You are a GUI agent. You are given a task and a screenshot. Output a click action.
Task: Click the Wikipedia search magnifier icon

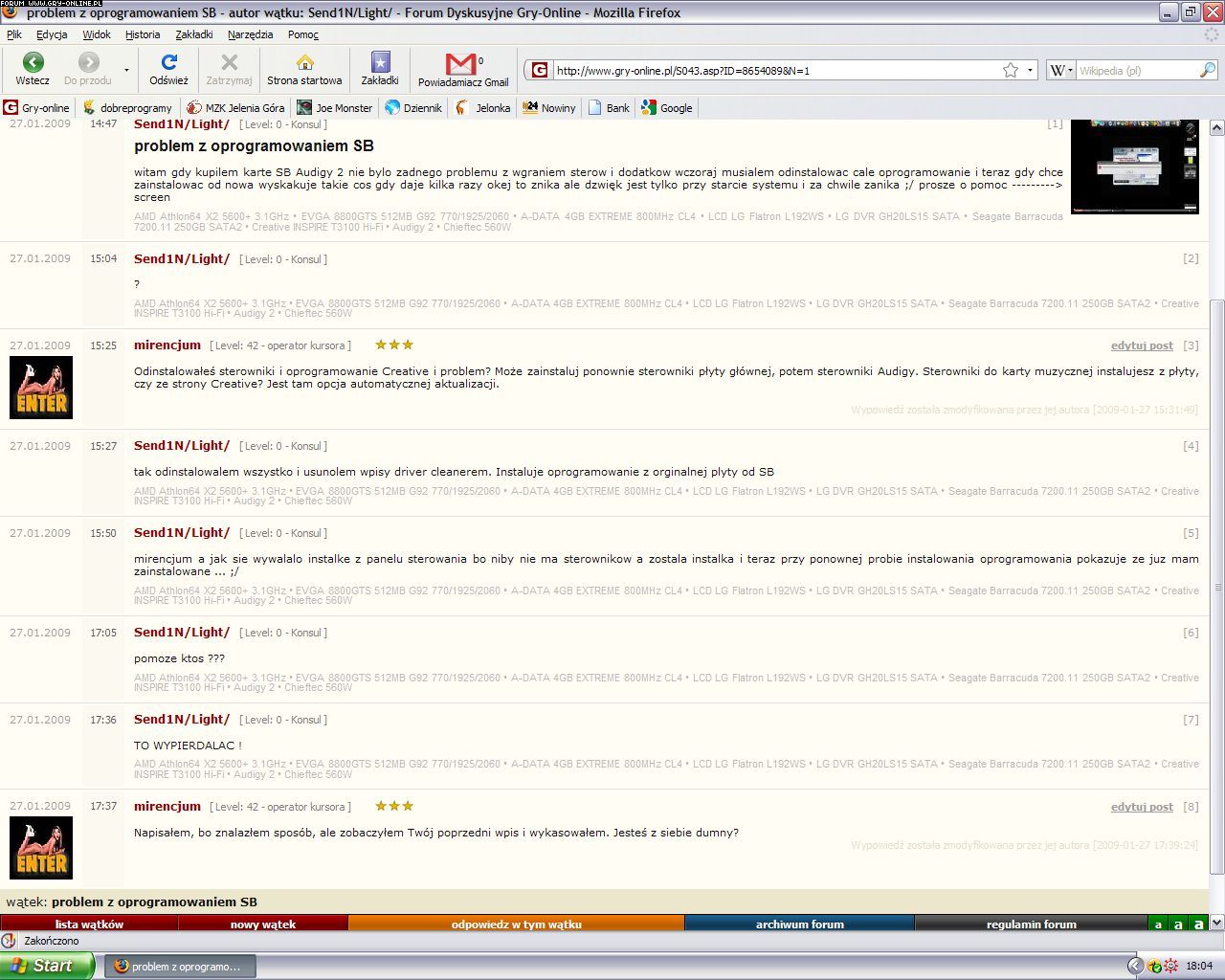(1207, 70)
